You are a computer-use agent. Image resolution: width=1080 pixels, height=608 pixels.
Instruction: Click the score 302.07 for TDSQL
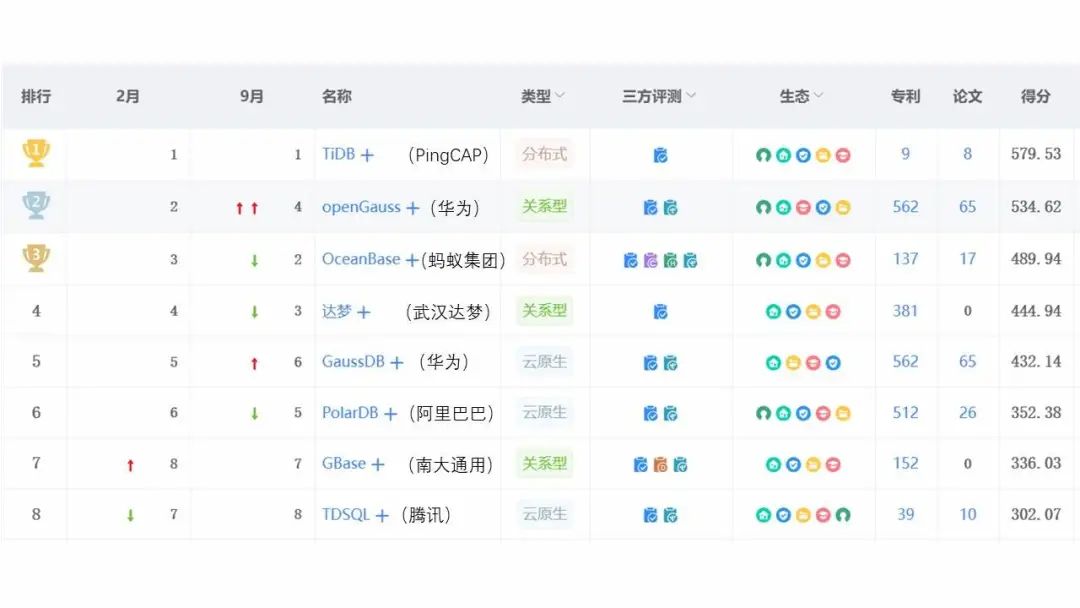point(1035,514)
